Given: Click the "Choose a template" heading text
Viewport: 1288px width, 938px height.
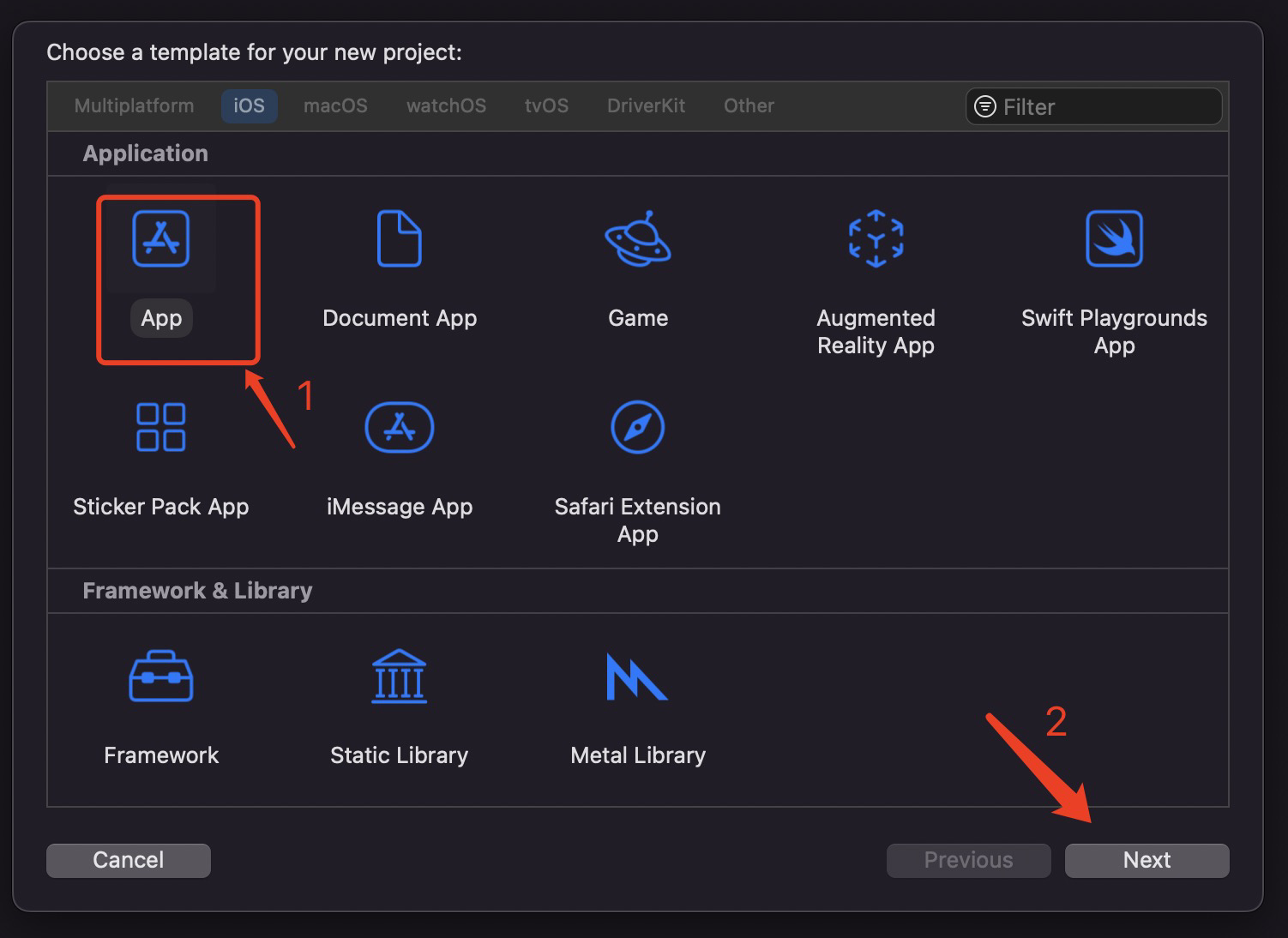Looking at the screenshot, I should point(254,52).
